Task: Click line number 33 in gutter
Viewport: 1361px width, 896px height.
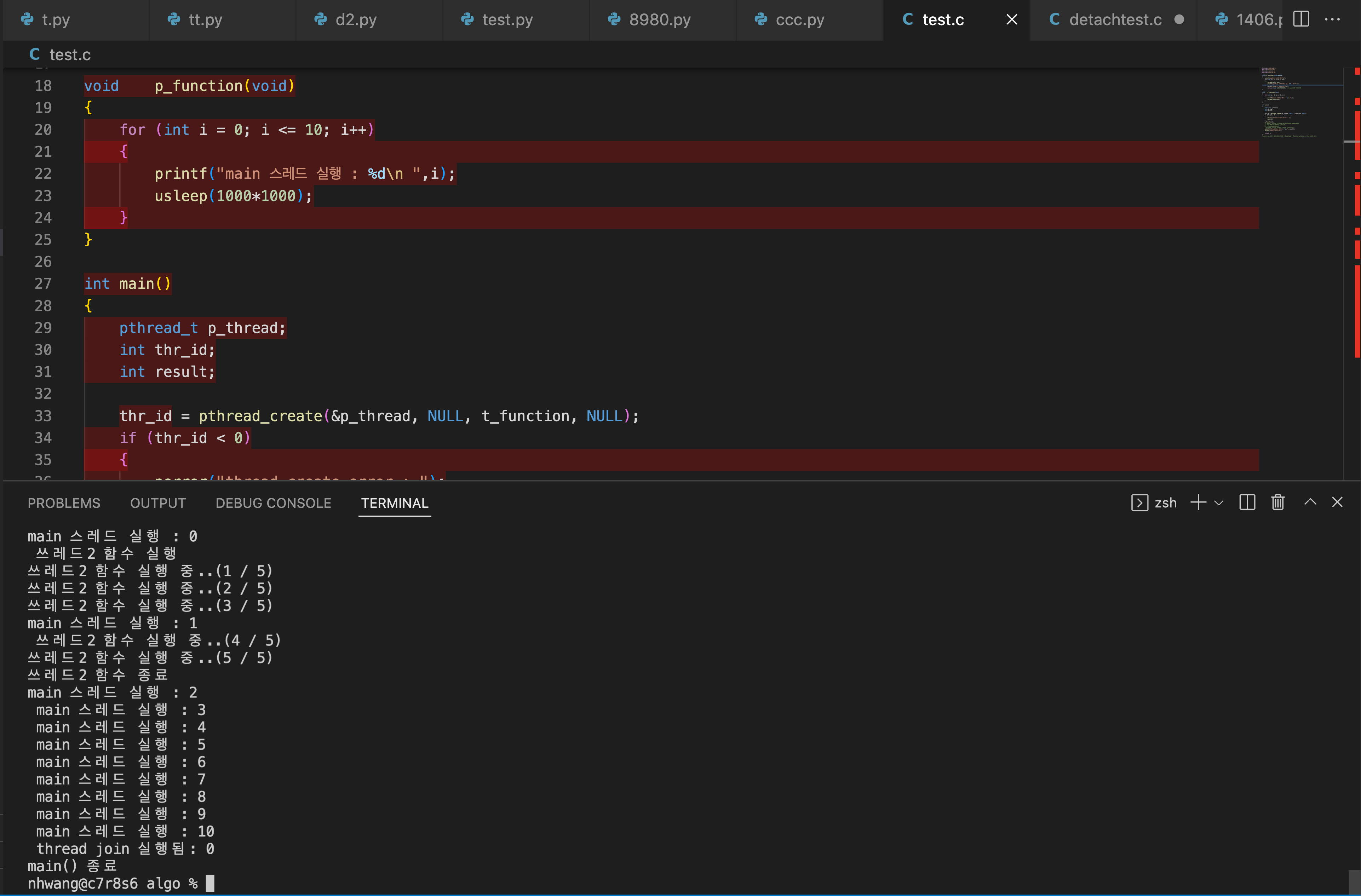Action: pyautogui.click(x=43, y=416)
